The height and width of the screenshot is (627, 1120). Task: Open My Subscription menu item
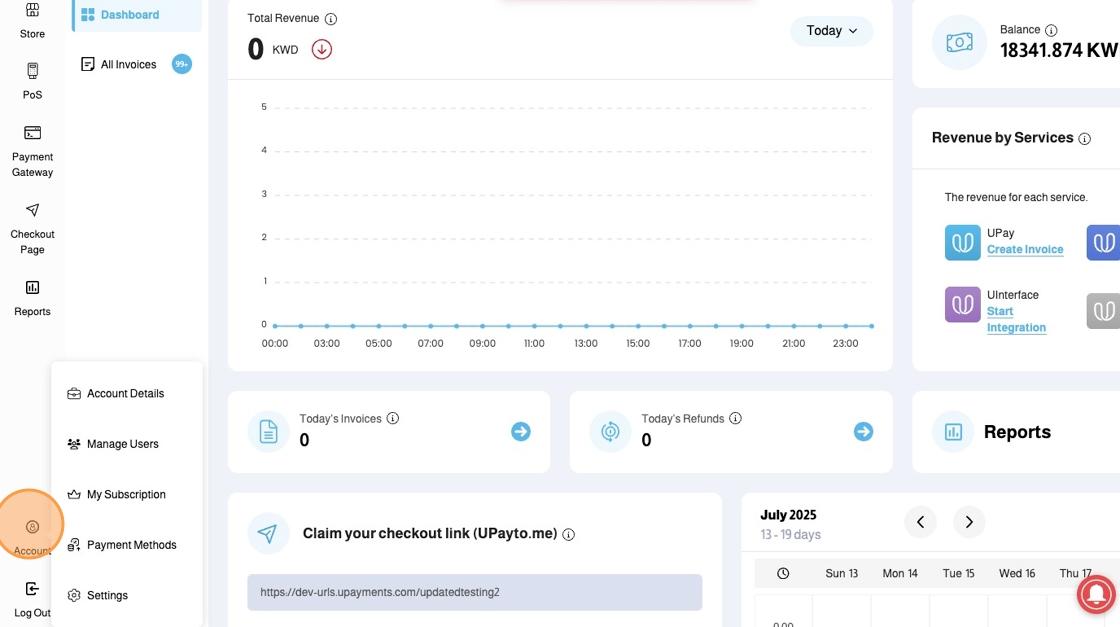point(126,495)
